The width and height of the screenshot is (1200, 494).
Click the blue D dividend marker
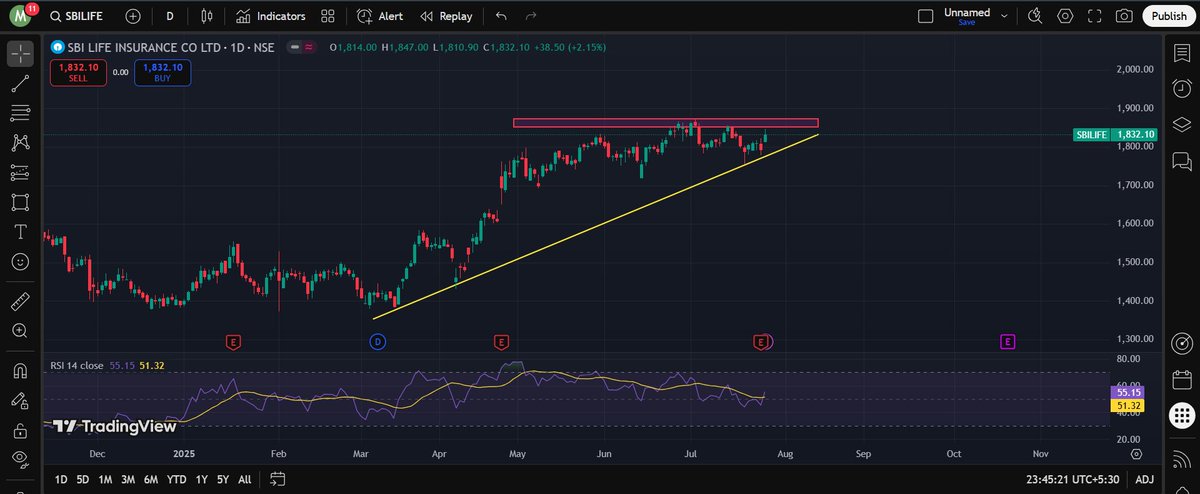[378, 342]
